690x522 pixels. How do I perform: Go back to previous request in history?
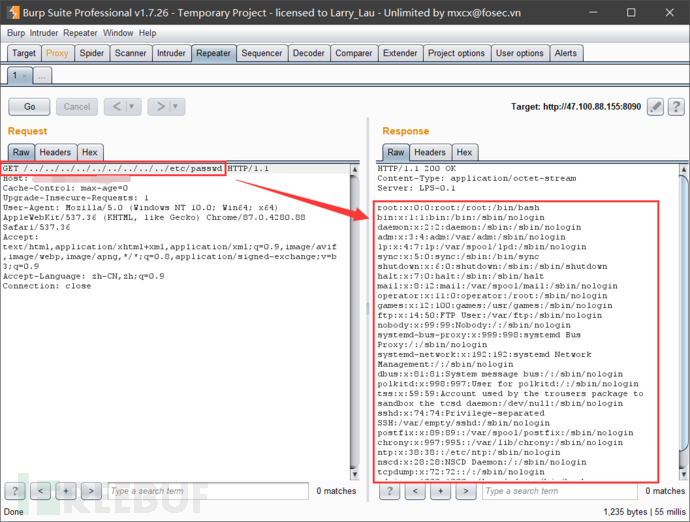tap(116, 107)
